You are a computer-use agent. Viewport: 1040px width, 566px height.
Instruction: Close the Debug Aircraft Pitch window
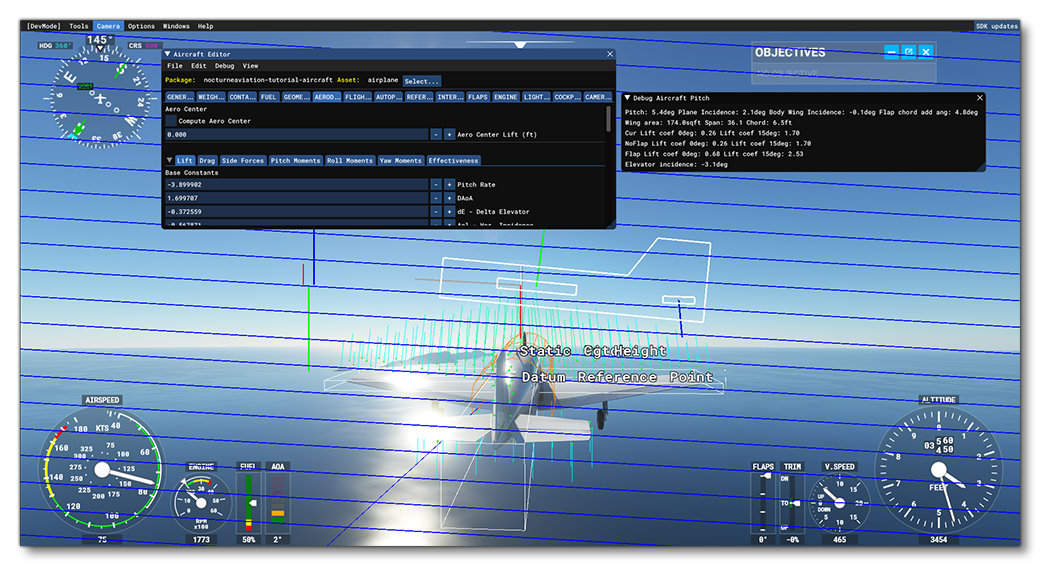980,98
